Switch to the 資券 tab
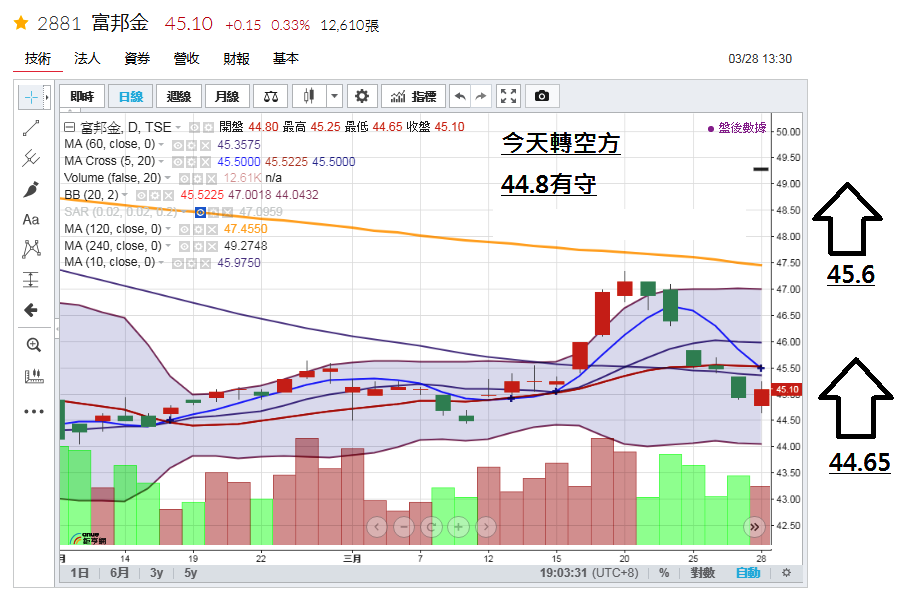The width and height of the screenshot is (900, 600). coord(137,59)
